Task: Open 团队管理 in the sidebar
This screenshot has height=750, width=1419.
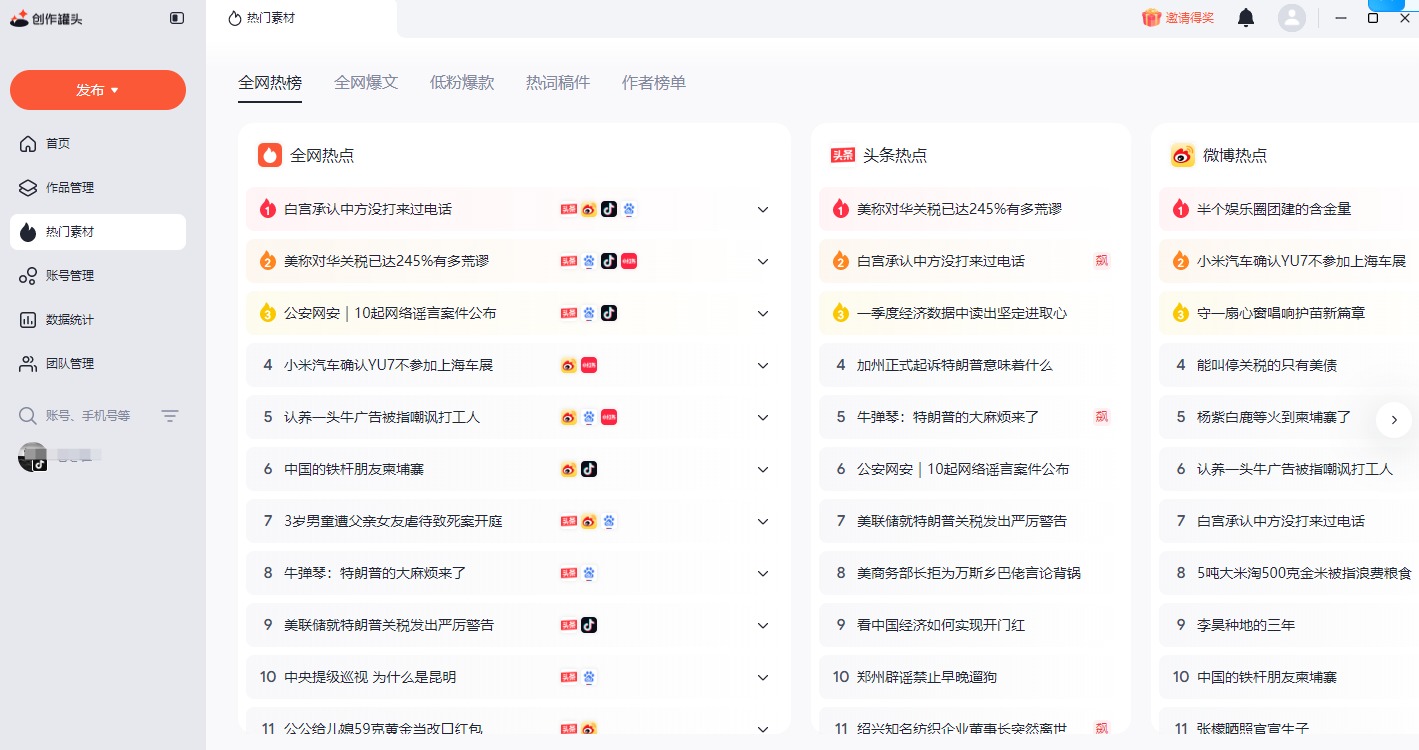Action: 69,364
